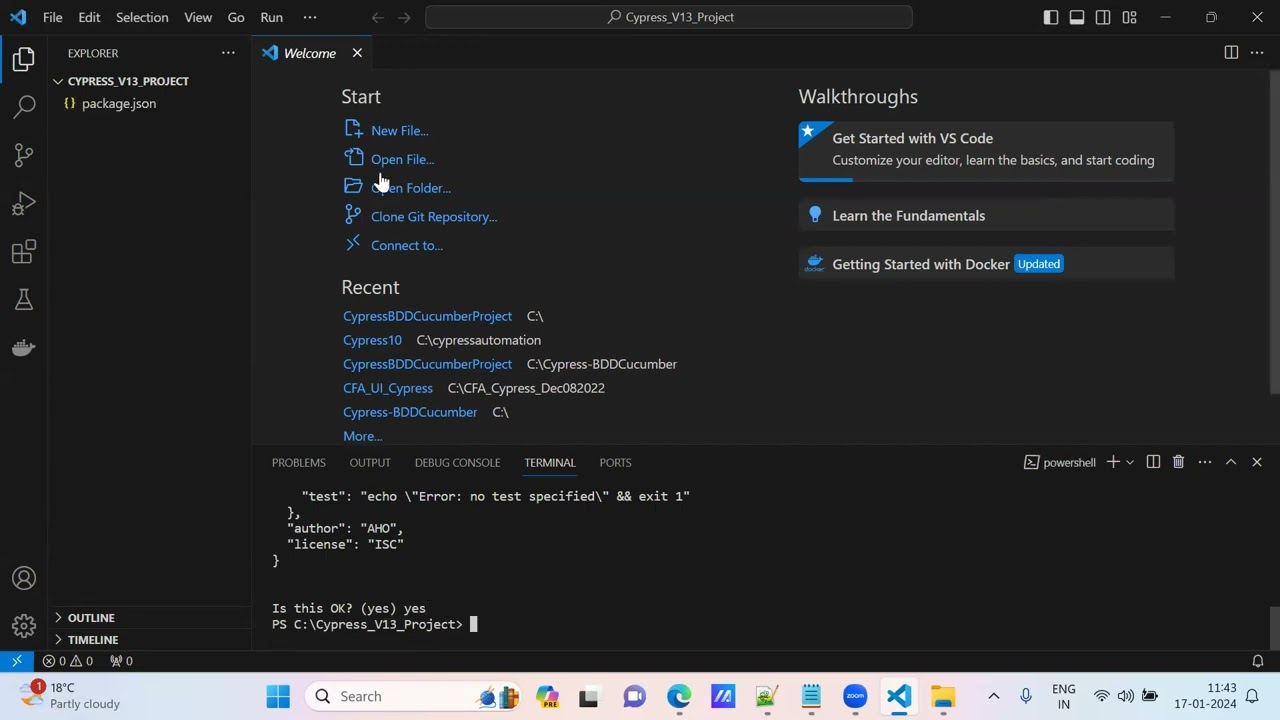Add a new terminal with plus icon

[x=1113, y=462]
